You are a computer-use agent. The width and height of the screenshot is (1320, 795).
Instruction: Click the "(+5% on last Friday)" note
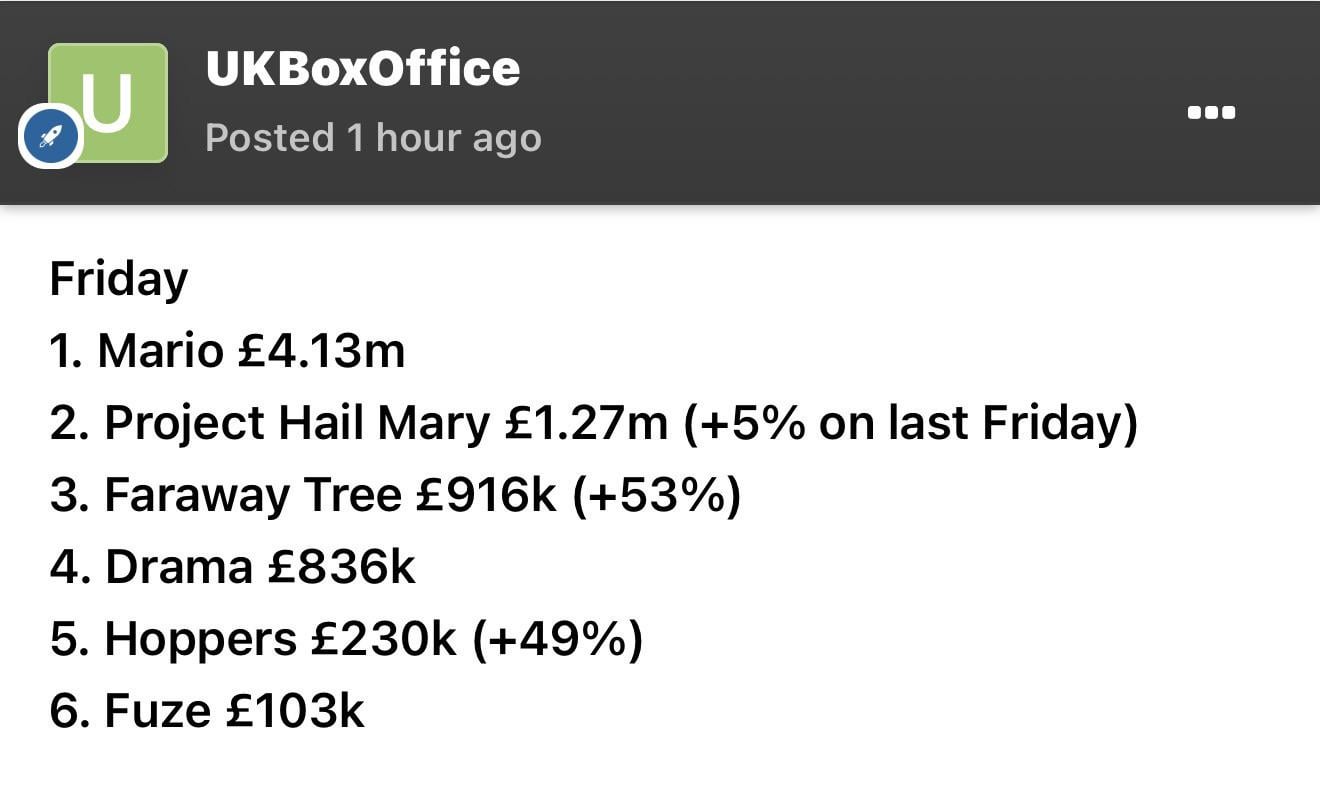coord(910,424)
